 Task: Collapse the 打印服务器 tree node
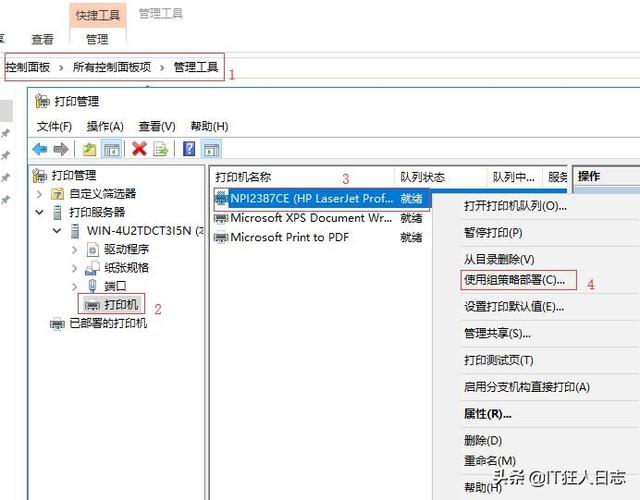click(x=40, y=212)
